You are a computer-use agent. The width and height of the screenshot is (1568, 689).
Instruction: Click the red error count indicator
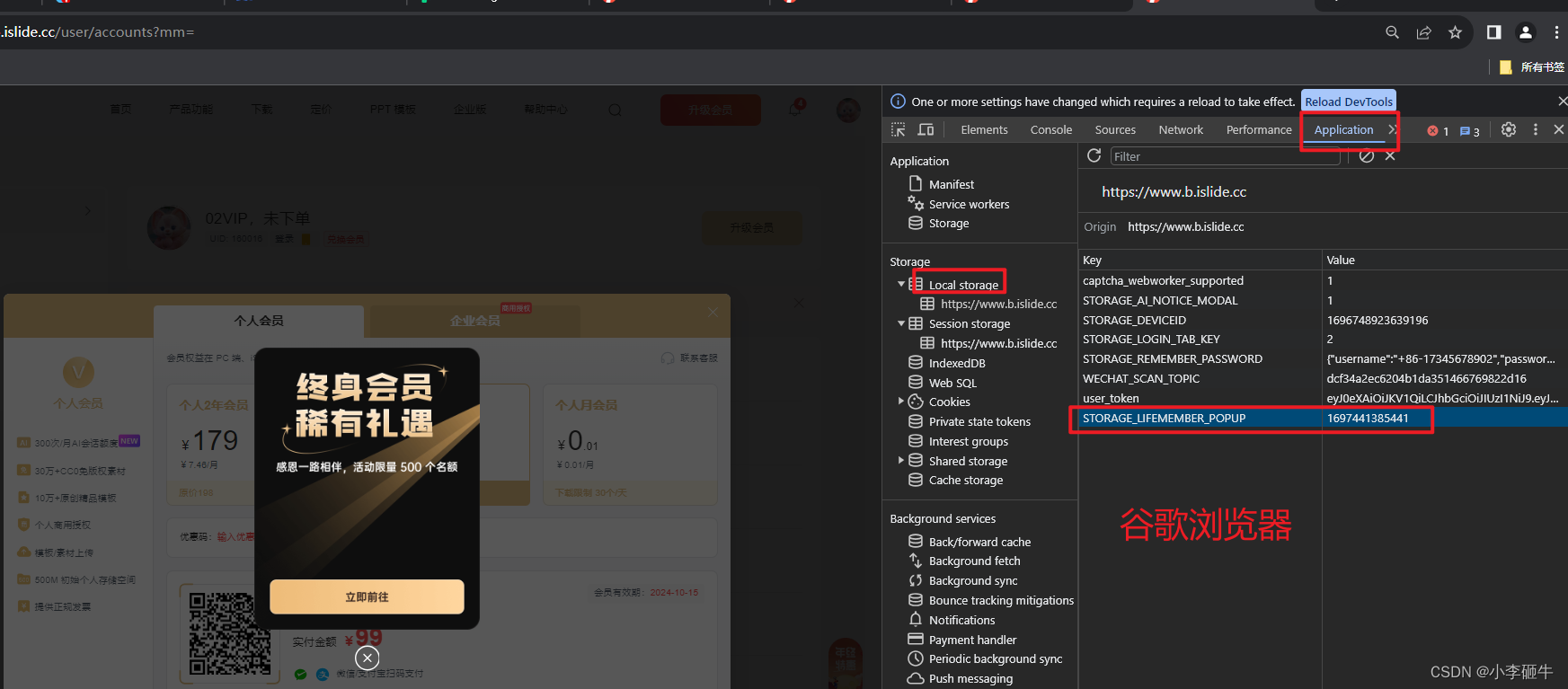tap(1438, 131)
